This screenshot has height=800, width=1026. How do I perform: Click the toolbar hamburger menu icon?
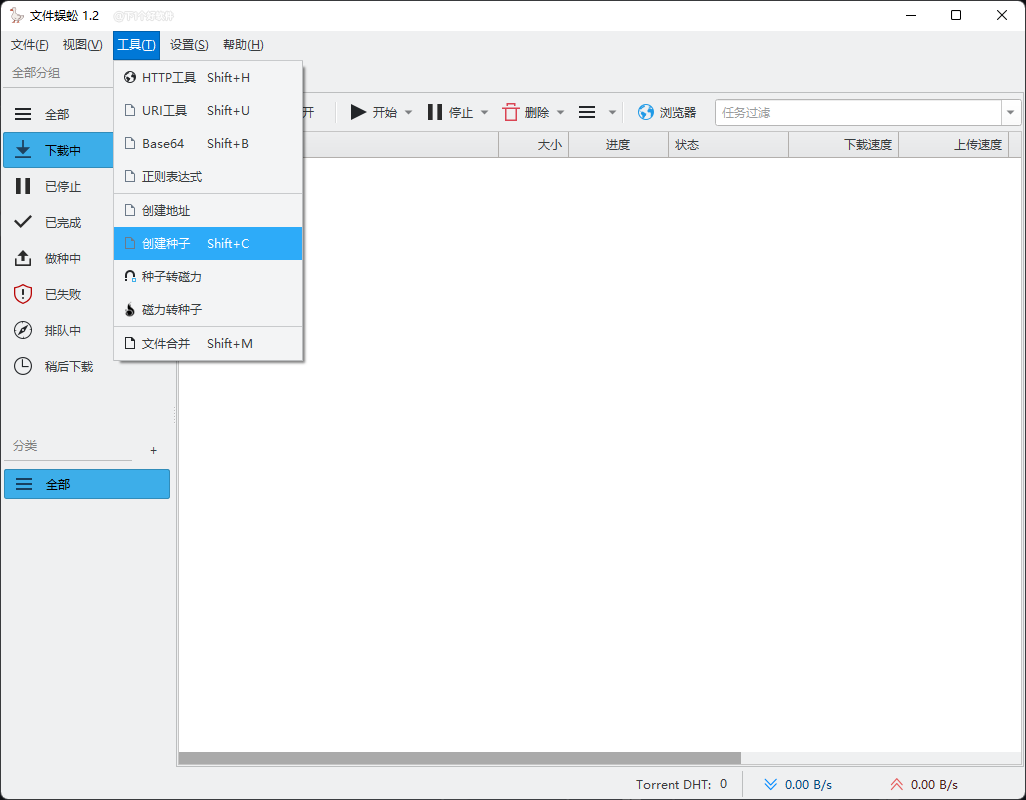coord(587,113)
